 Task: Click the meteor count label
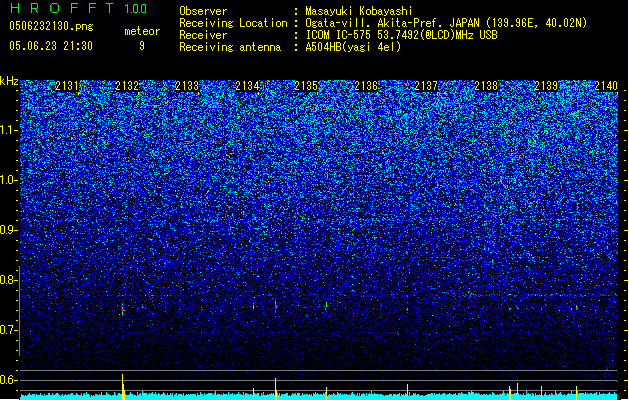[142, 31]
